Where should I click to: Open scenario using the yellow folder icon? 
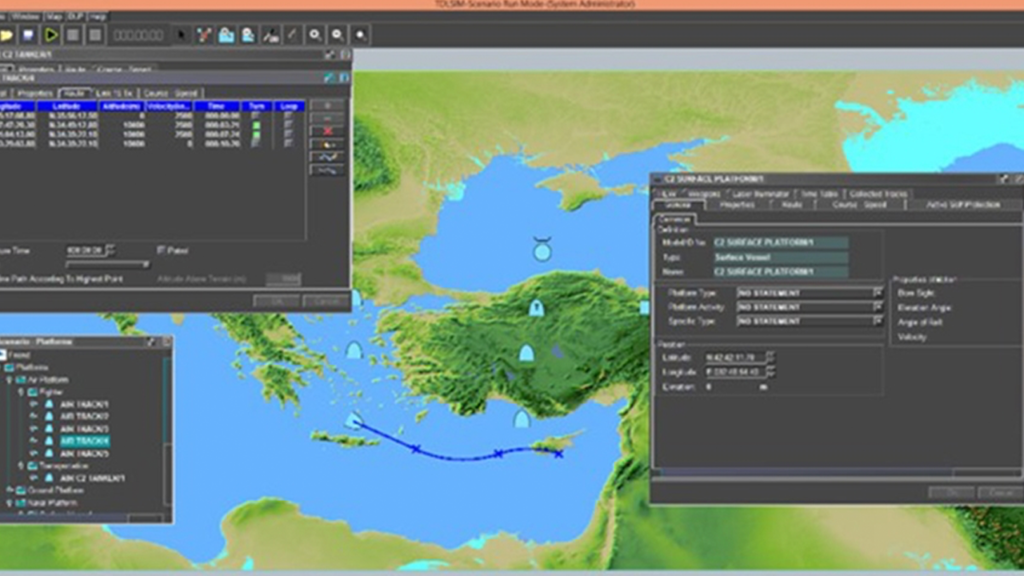[x=7, y=35]
